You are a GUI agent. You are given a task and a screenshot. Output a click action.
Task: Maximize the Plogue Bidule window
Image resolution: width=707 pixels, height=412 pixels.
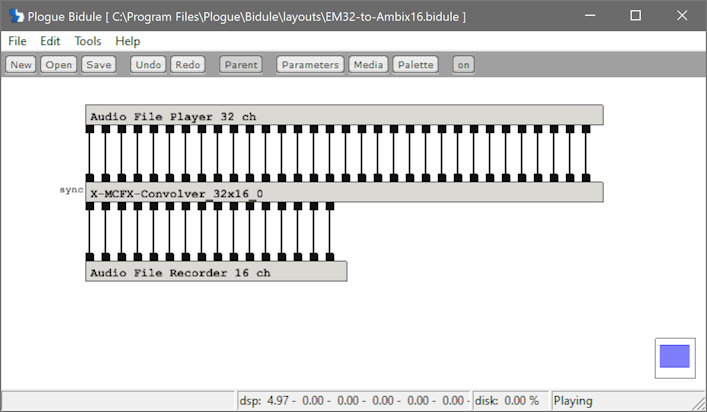pyautogui.click(x=636, y=15)
